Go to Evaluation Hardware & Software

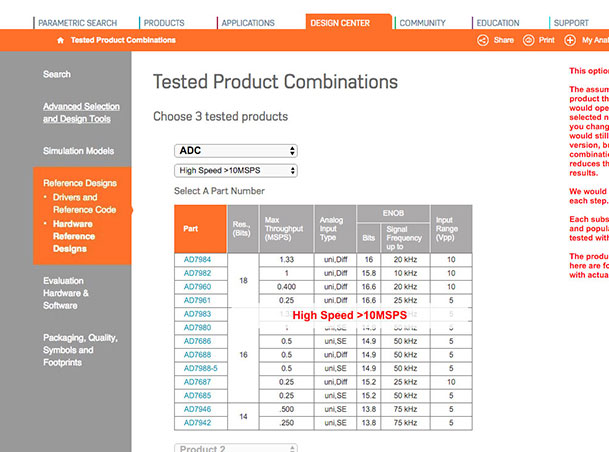point(76,293)
